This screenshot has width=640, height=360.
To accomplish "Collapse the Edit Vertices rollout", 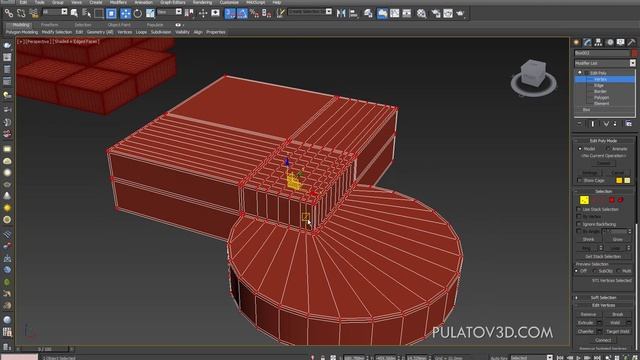I will pyautogui.click(x=603, y=305).
